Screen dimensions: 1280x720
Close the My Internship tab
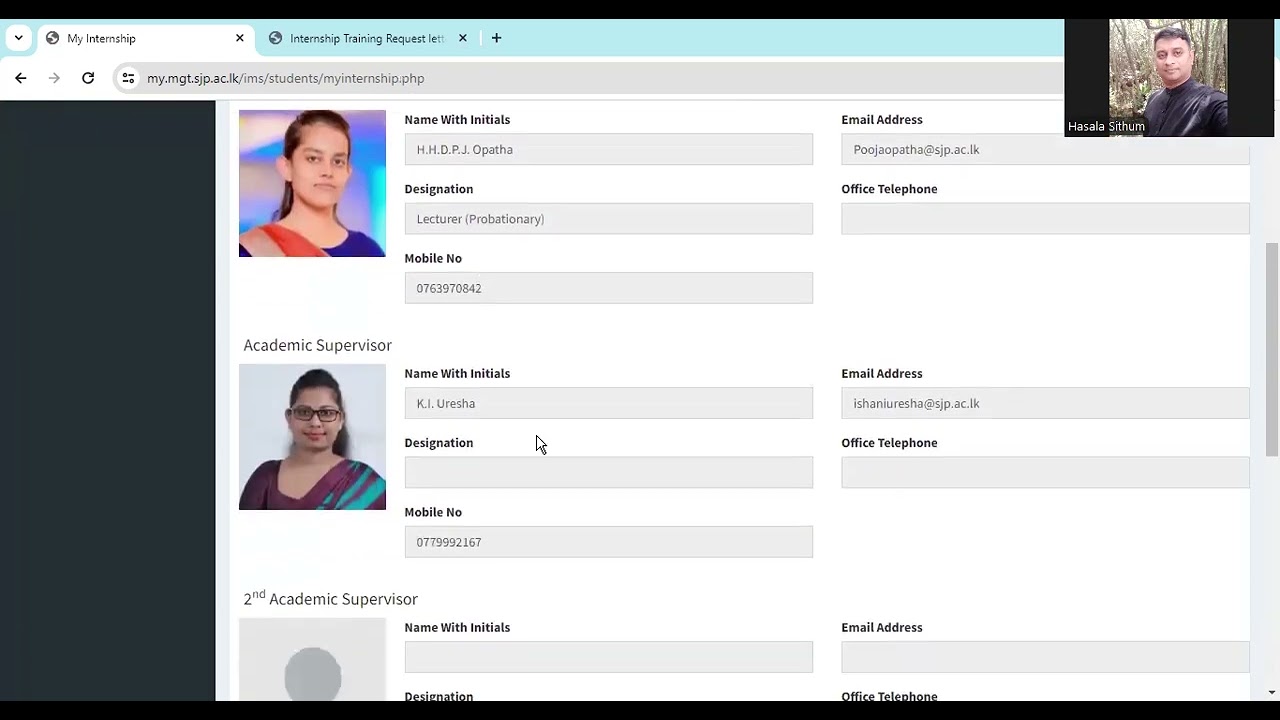tap(240, 38)
